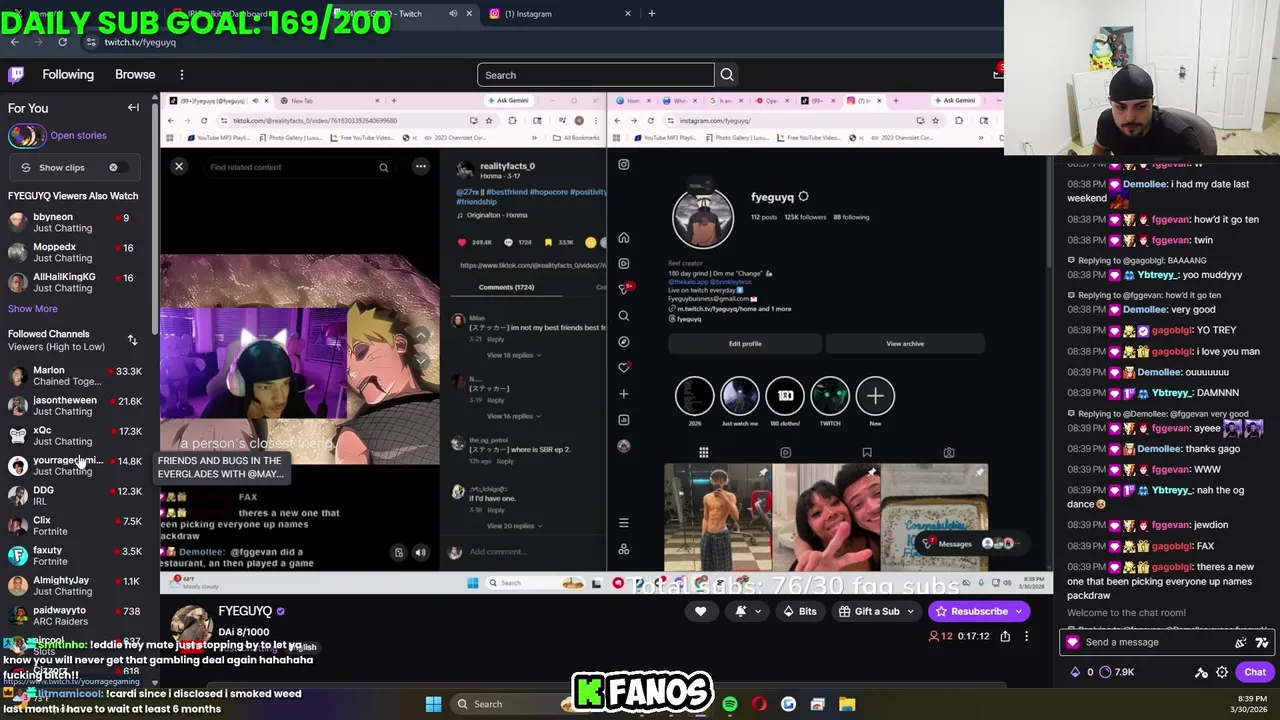This screenshot has height=720, width=1280.
Task: Open File Explorer from the taskbar
Action: [847, 704]
